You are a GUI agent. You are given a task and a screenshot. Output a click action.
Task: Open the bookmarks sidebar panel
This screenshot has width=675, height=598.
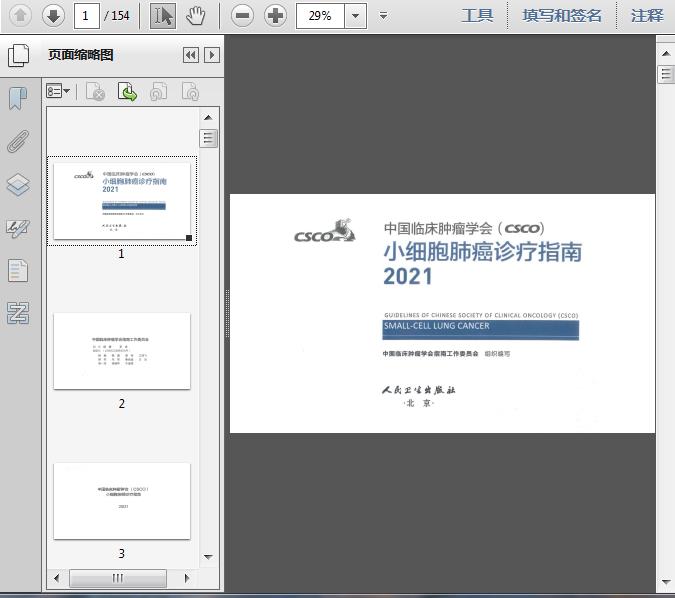tap(18, 99)
